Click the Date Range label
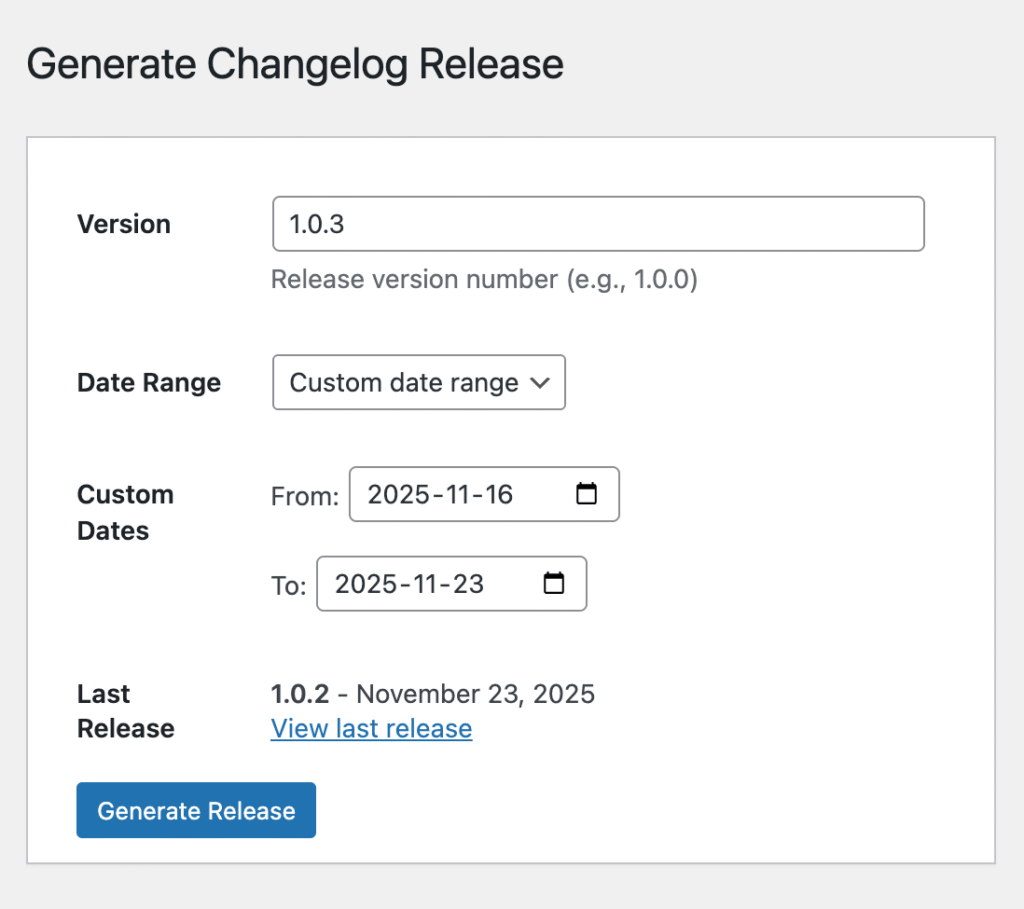The width and height of the screenshot is (1024, 909). tap(149, 383)
